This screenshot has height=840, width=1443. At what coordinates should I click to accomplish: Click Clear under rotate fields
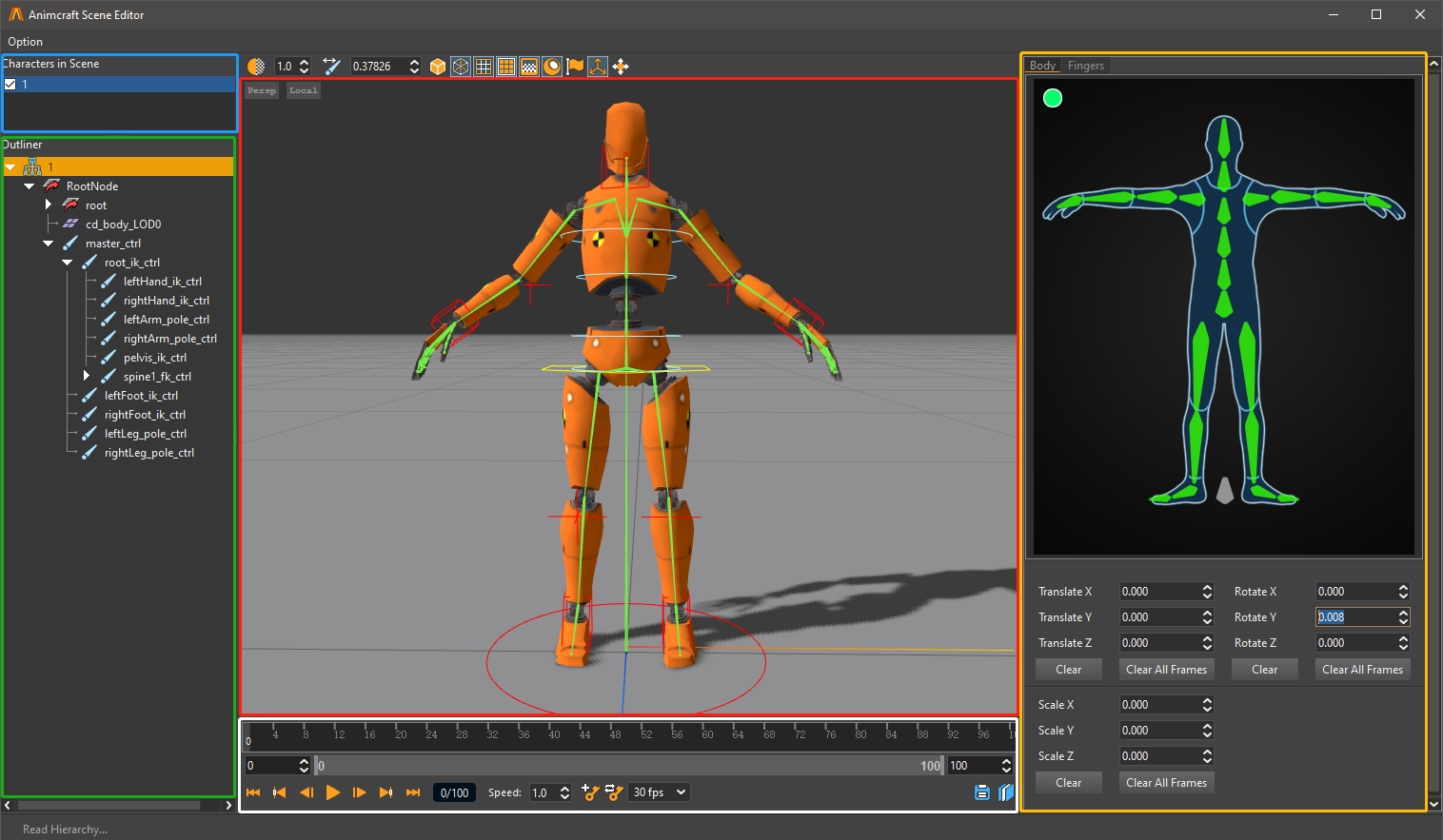click(x=1264, y=670)
